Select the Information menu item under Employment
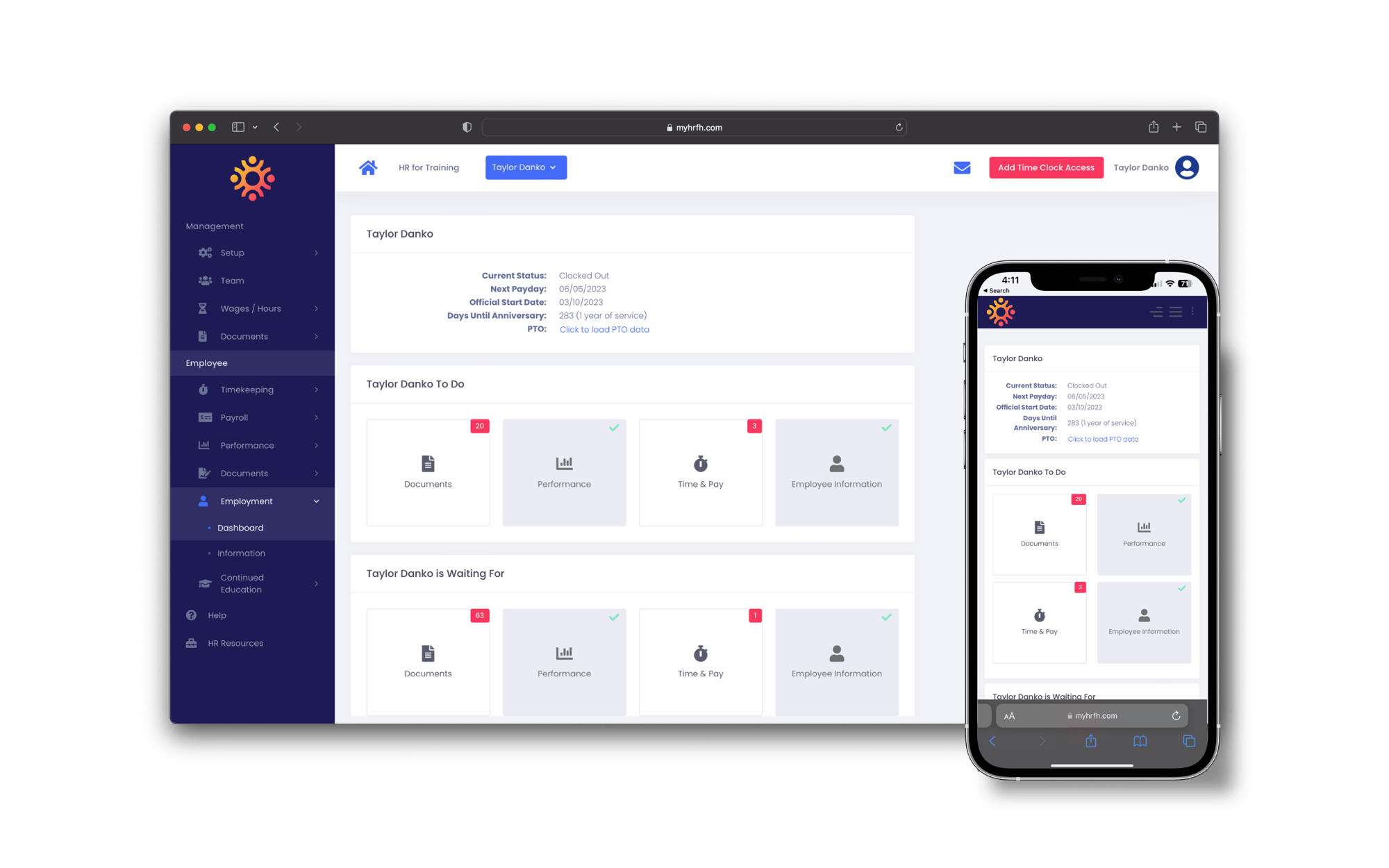Viewport: 1389px width, 868px height. point(243,552)
